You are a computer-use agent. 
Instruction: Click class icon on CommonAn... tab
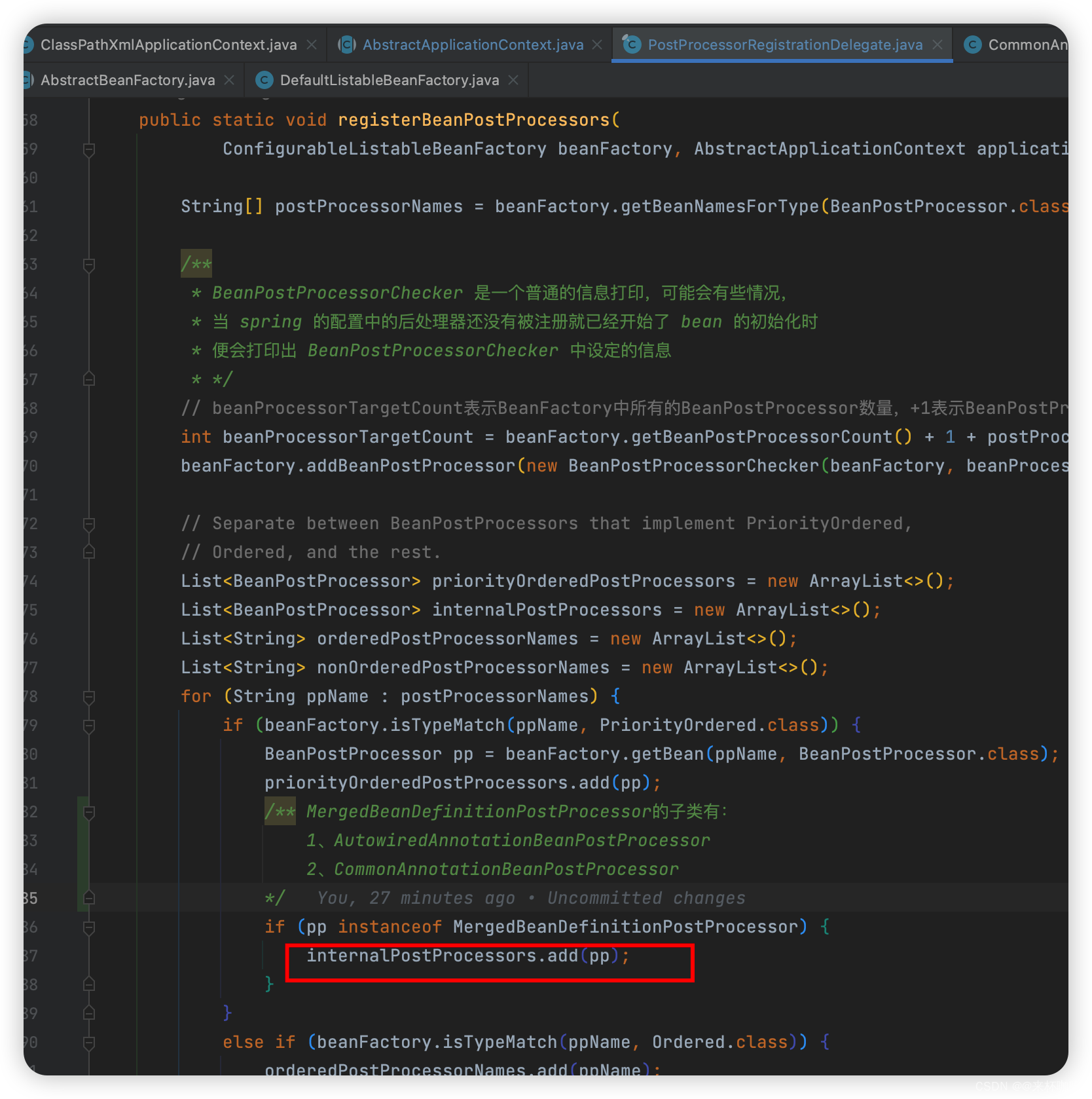point(973,45)
